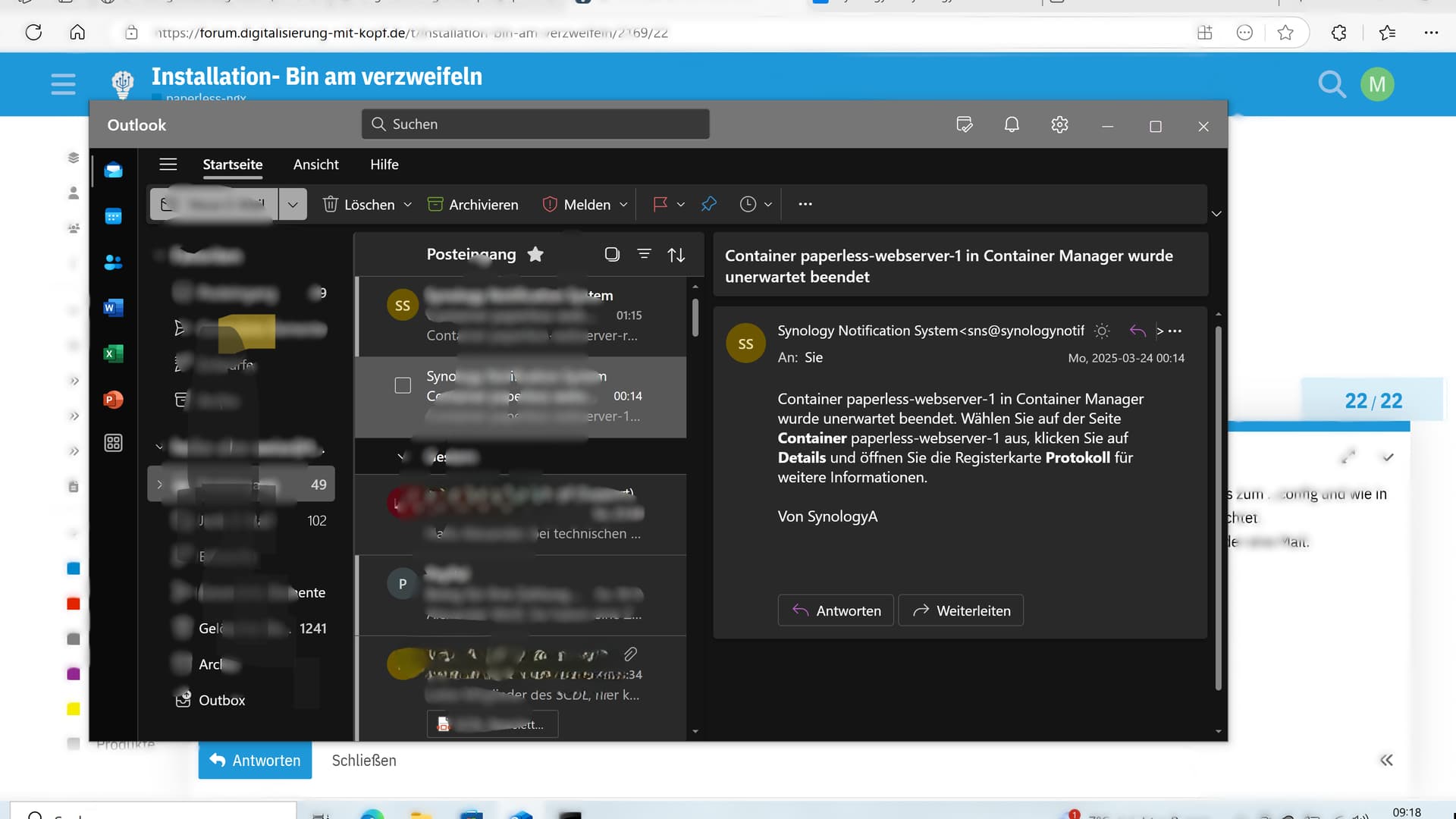Viewport: 1456px width, 819px height.
Task: Add page to browser favorites star
Action: (x=1285, y=33)
